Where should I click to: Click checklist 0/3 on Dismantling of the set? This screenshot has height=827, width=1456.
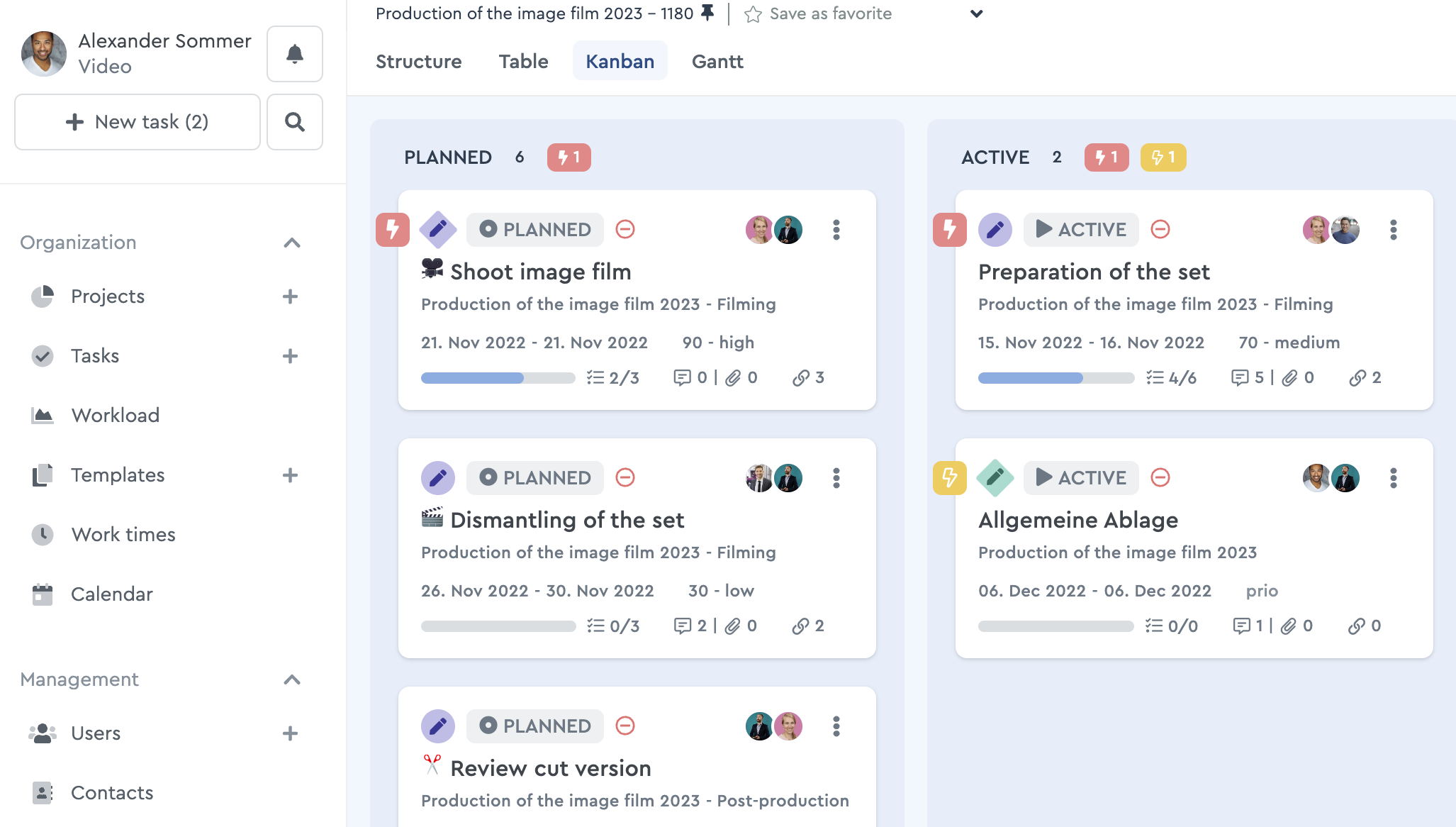click(613, 626)
